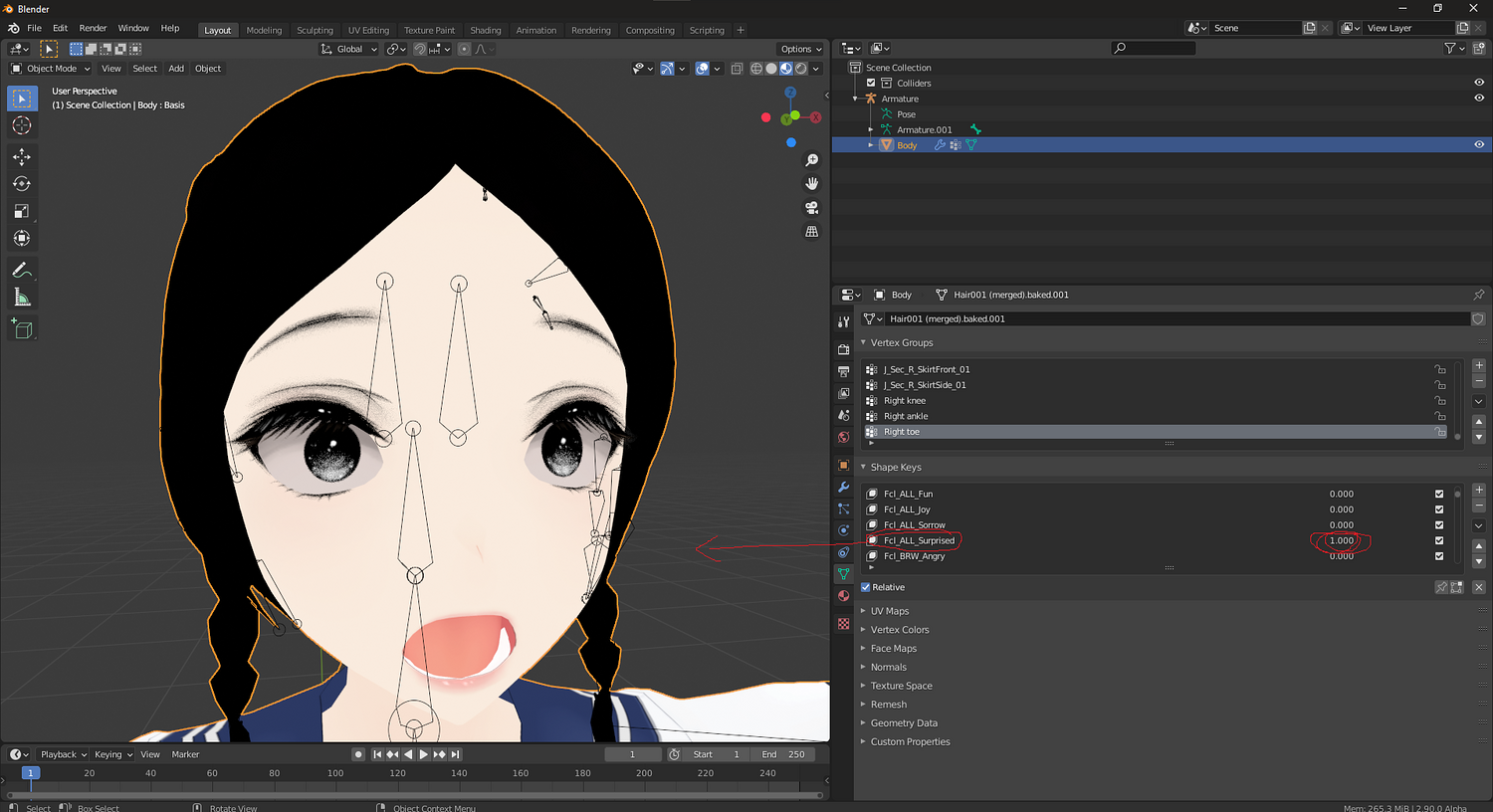Screen dimensions: 1493x812
Task: Click frame 100 on the timeline ruler
Action: [x=335, y=773]
